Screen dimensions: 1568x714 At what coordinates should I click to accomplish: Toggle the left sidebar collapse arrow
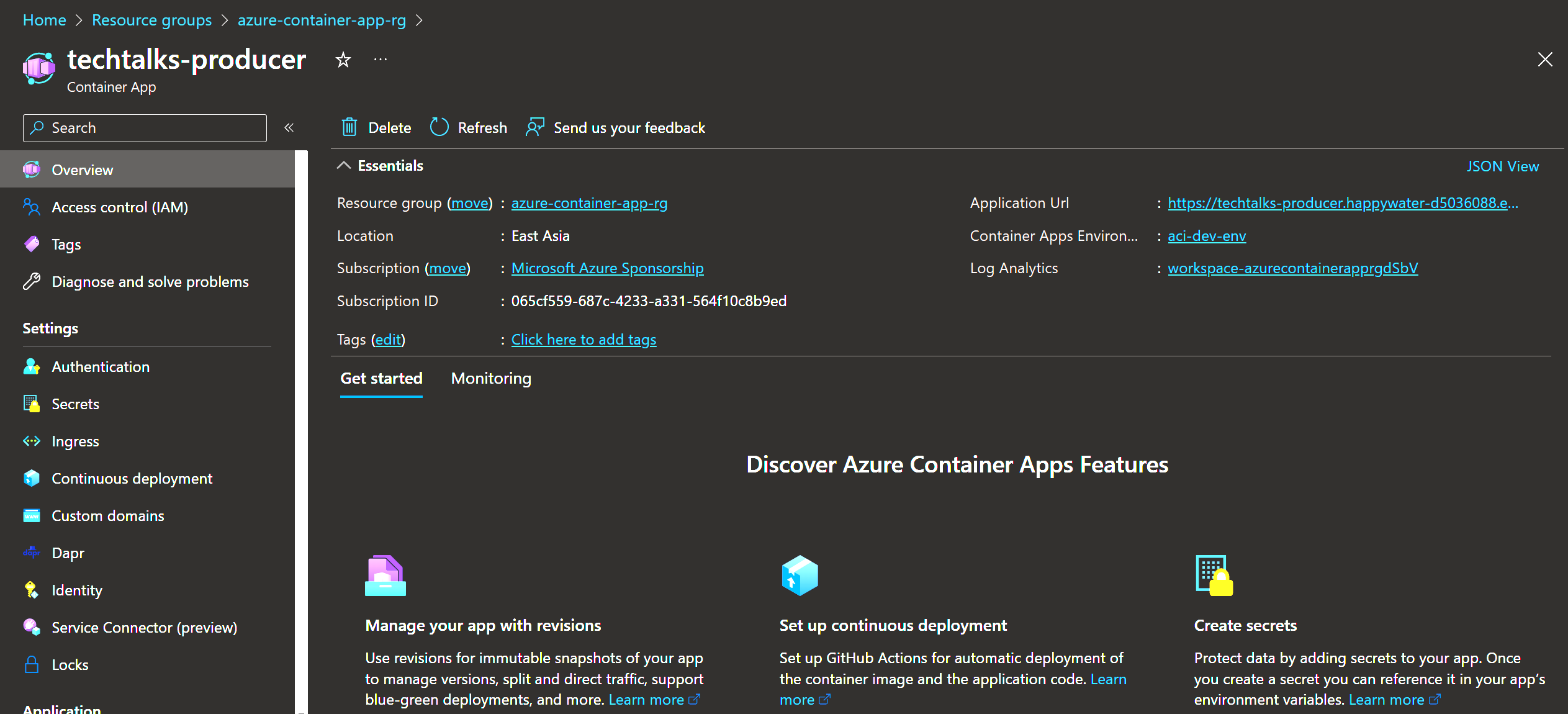[289, 128]
